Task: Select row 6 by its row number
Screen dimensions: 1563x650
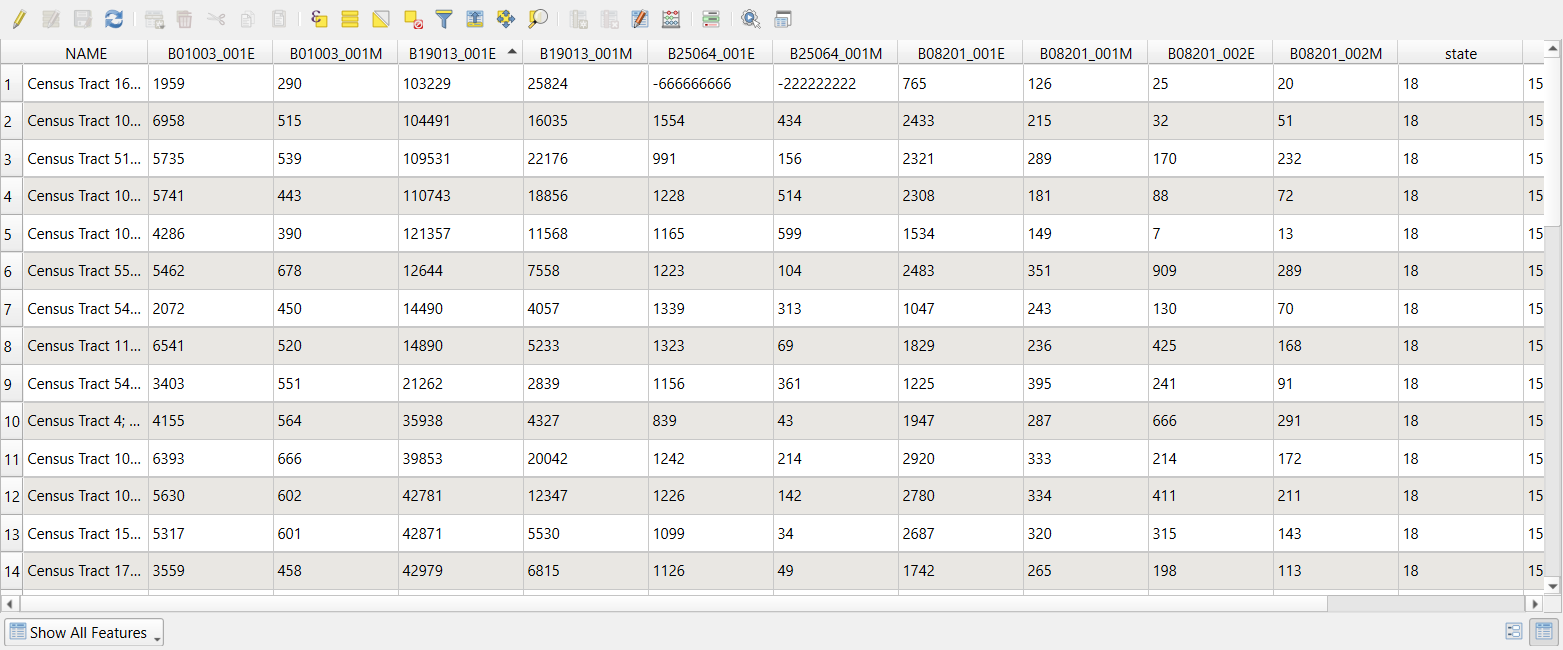Action: click(11, 271)
